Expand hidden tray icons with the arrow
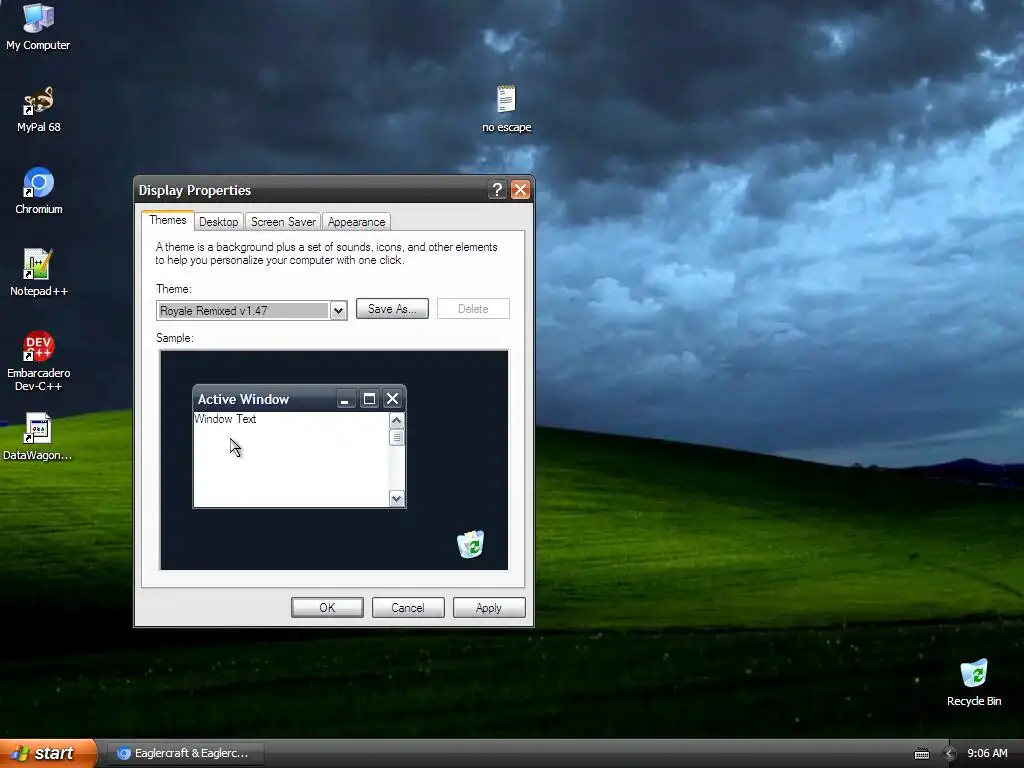Screen dimensions: 1024x768 [950, 754]
